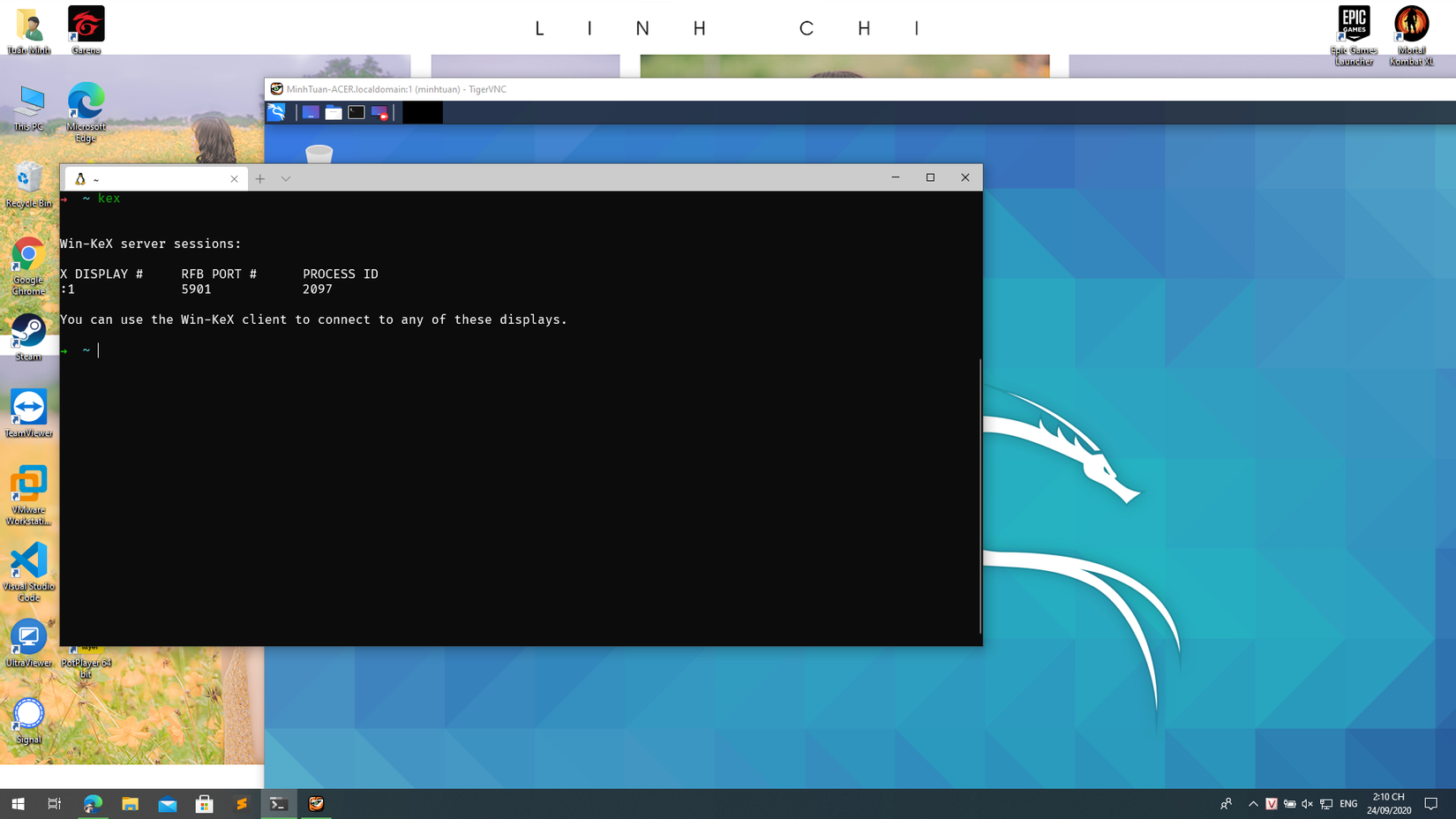Click the terminal scrollbar
This screenshot has height=819, width=1456.
tap(979, 494)
